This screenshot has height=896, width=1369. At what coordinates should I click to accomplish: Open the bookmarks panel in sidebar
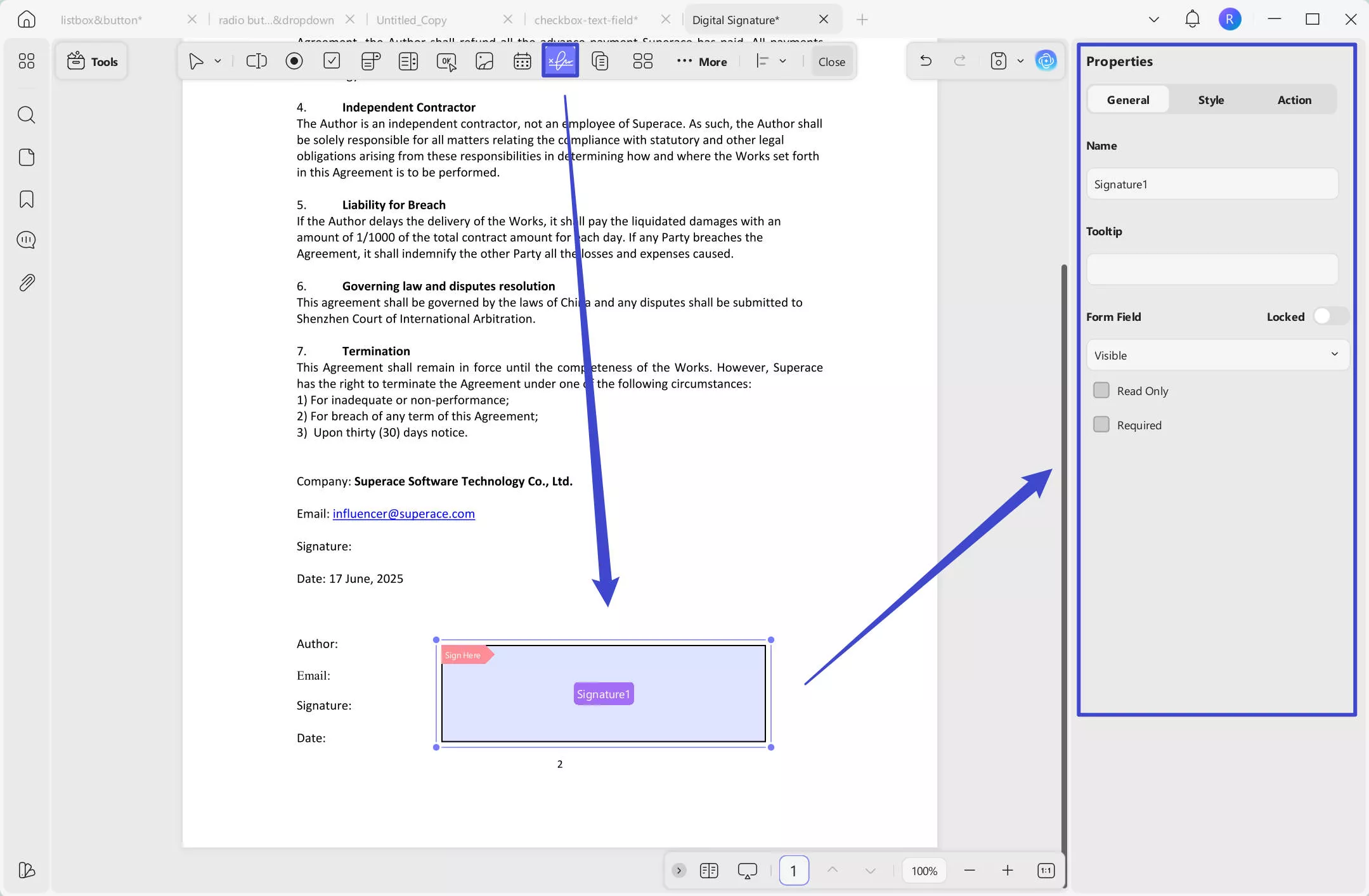click(27, 199)
